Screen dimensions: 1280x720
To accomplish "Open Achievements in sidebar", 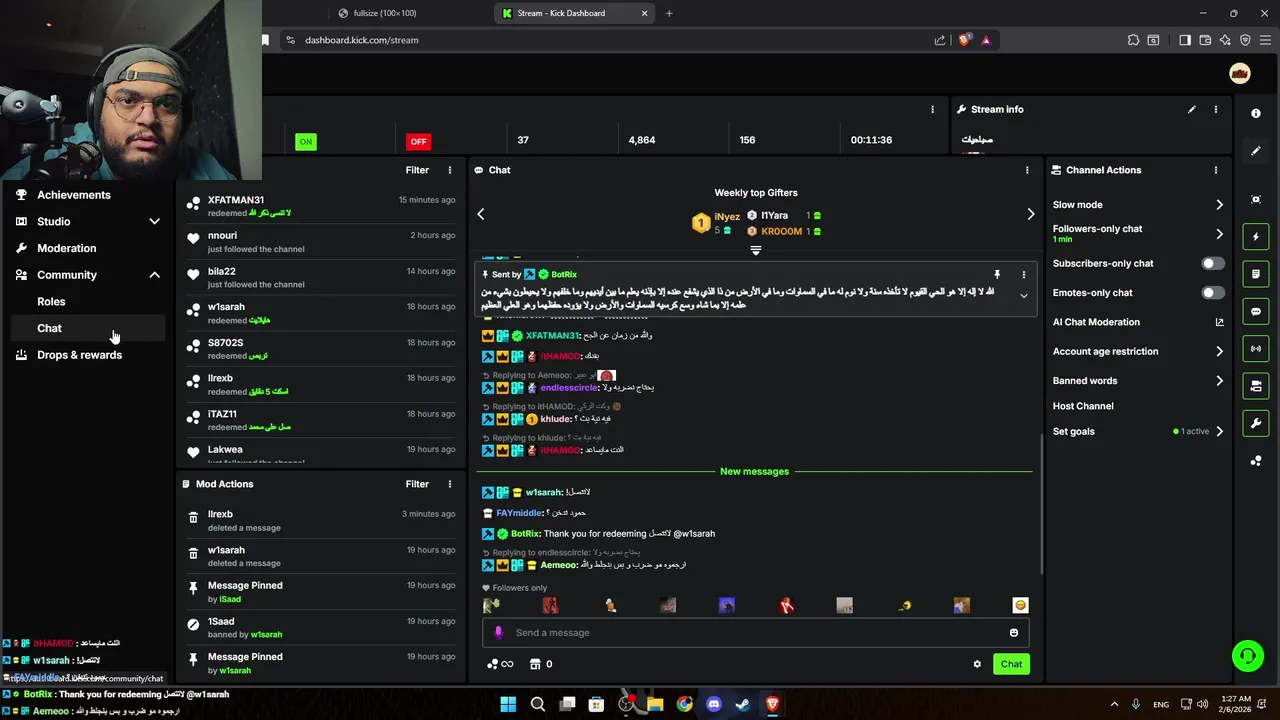I will coord(88,195).
